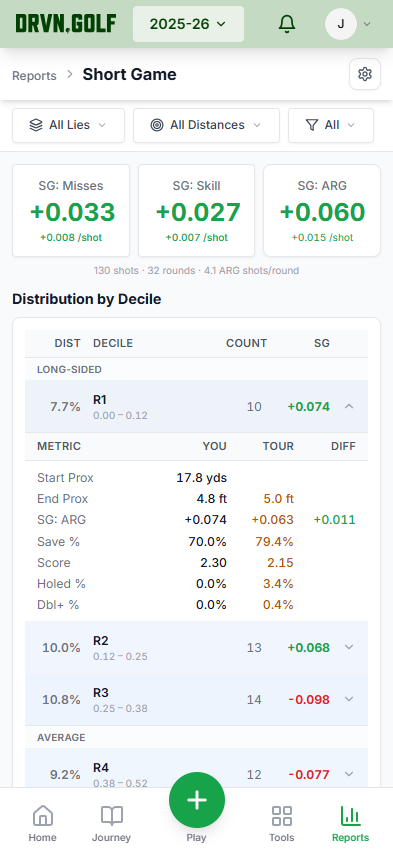393x852 pixels.
Task: Collapse the R1 decile row
Action: (x=196, y=406)
